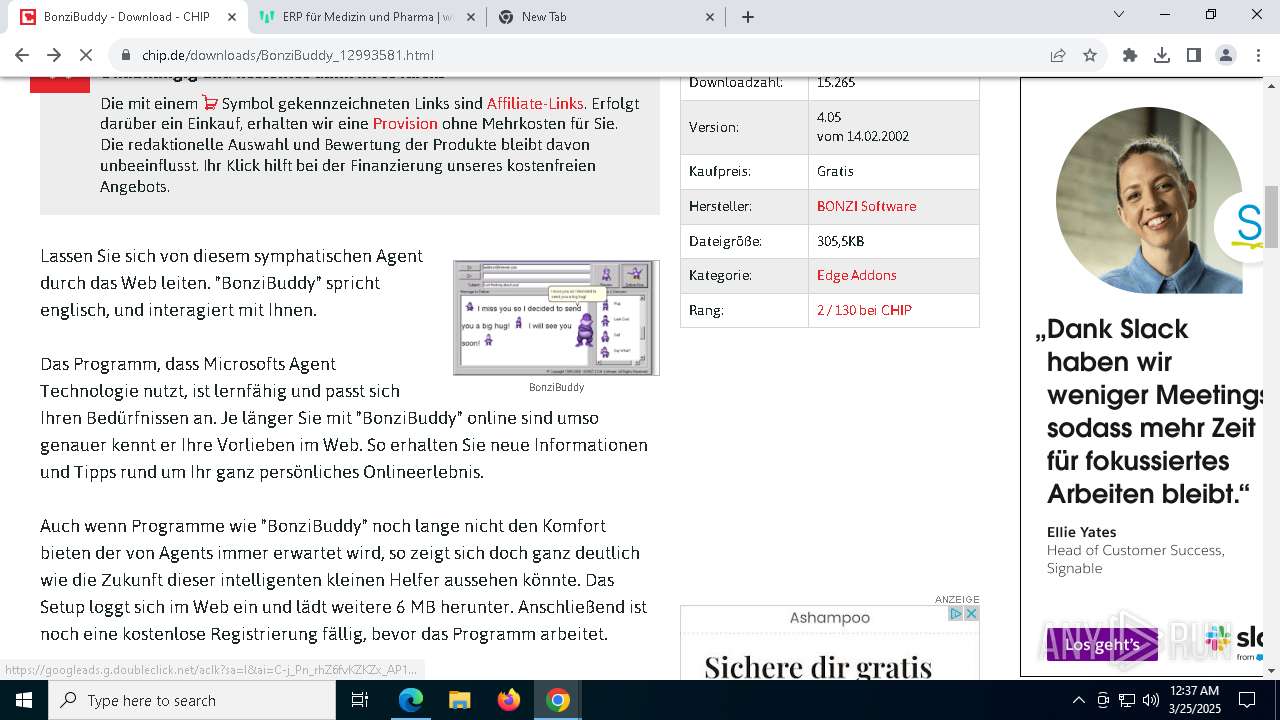Open the Chrome three-dot menu
The height and width of the screenshot is (720, 1280).
click(1258, 55)
